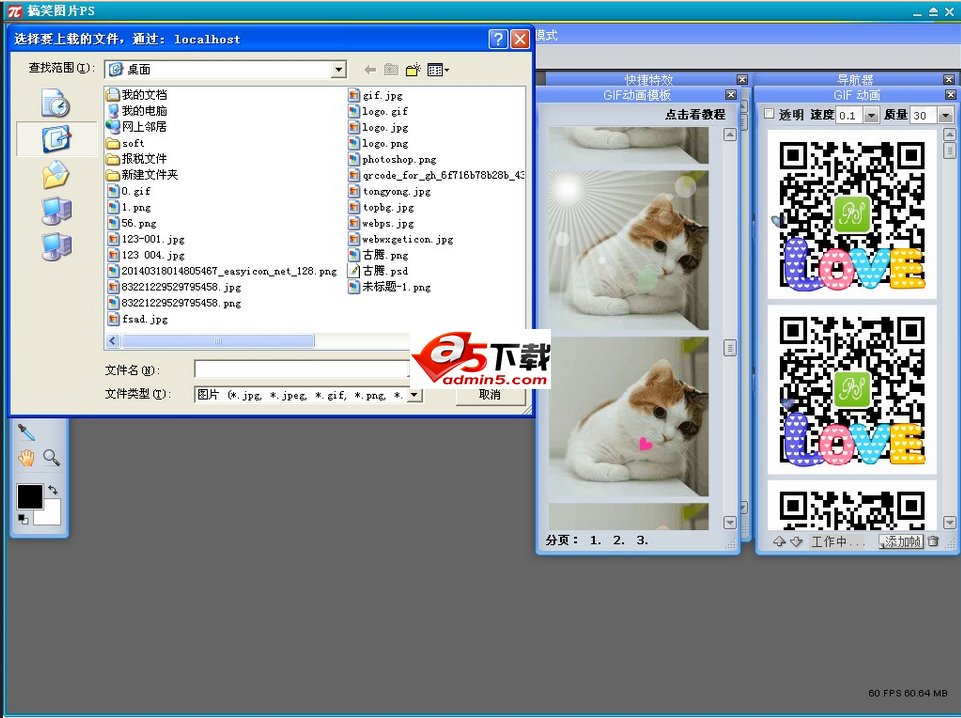This screenshot has height=718, width=961.
Task: Expand the 查找范围 location dropdown
Action: (339, 70)
